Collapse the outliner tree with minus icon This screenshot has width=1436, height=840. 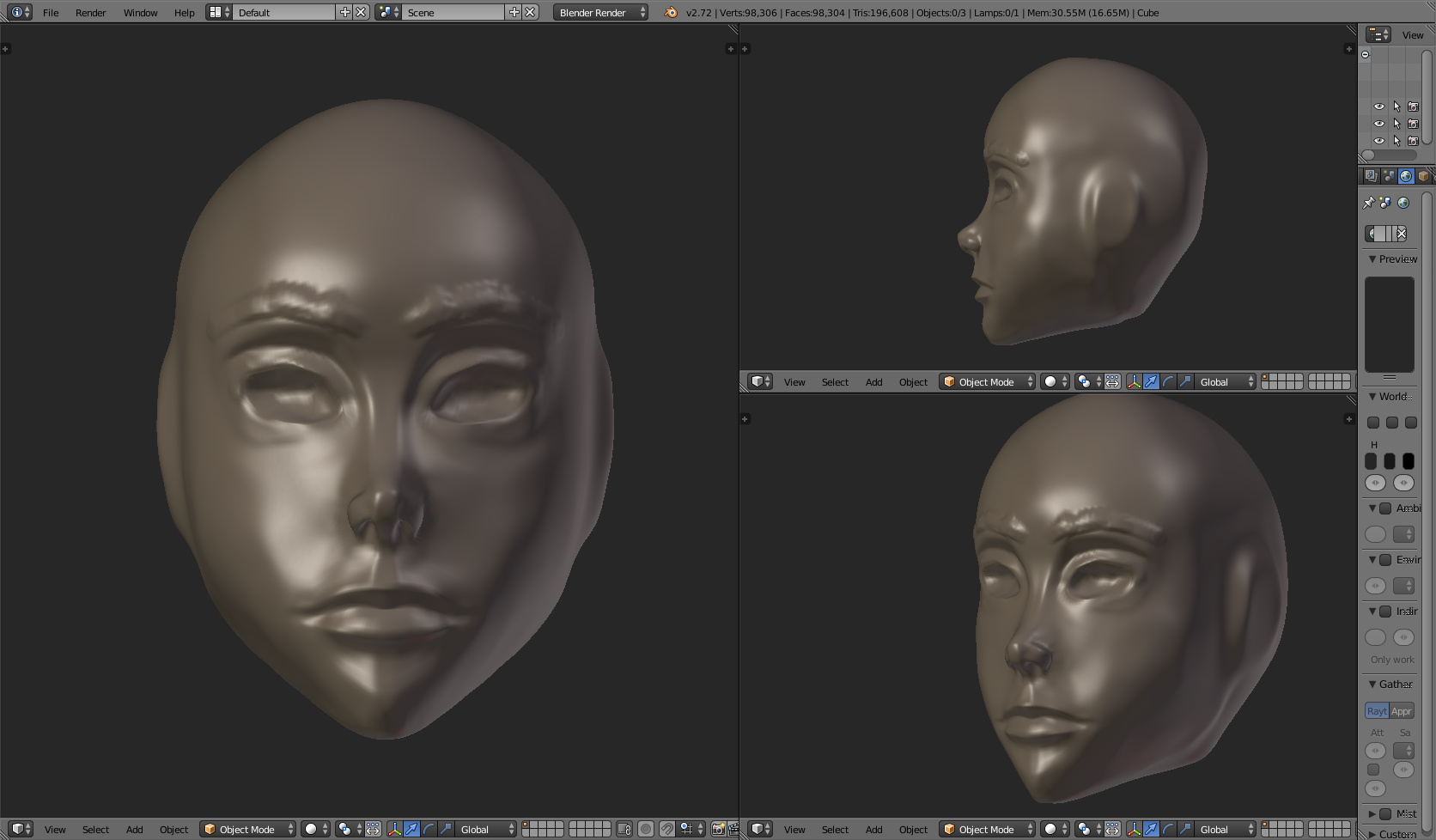coord(1366,54)
